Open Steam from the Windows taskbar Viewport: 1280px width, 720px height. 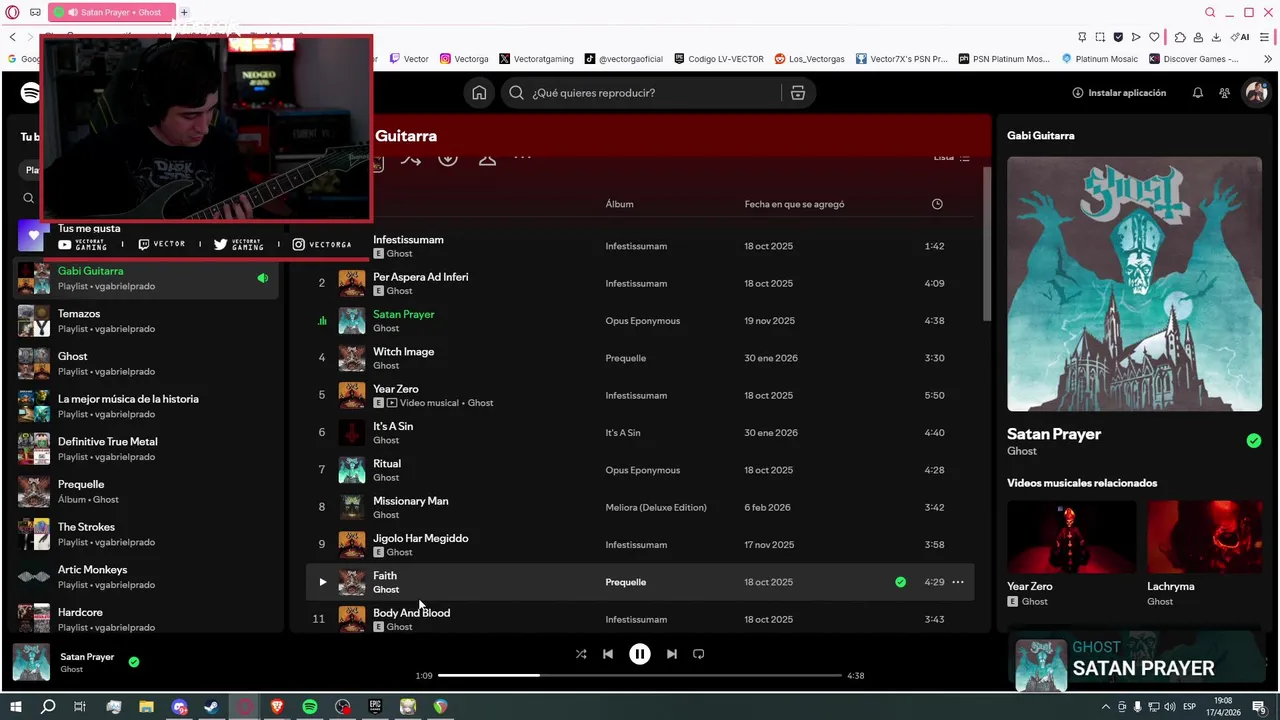click(x=212, y=707)
